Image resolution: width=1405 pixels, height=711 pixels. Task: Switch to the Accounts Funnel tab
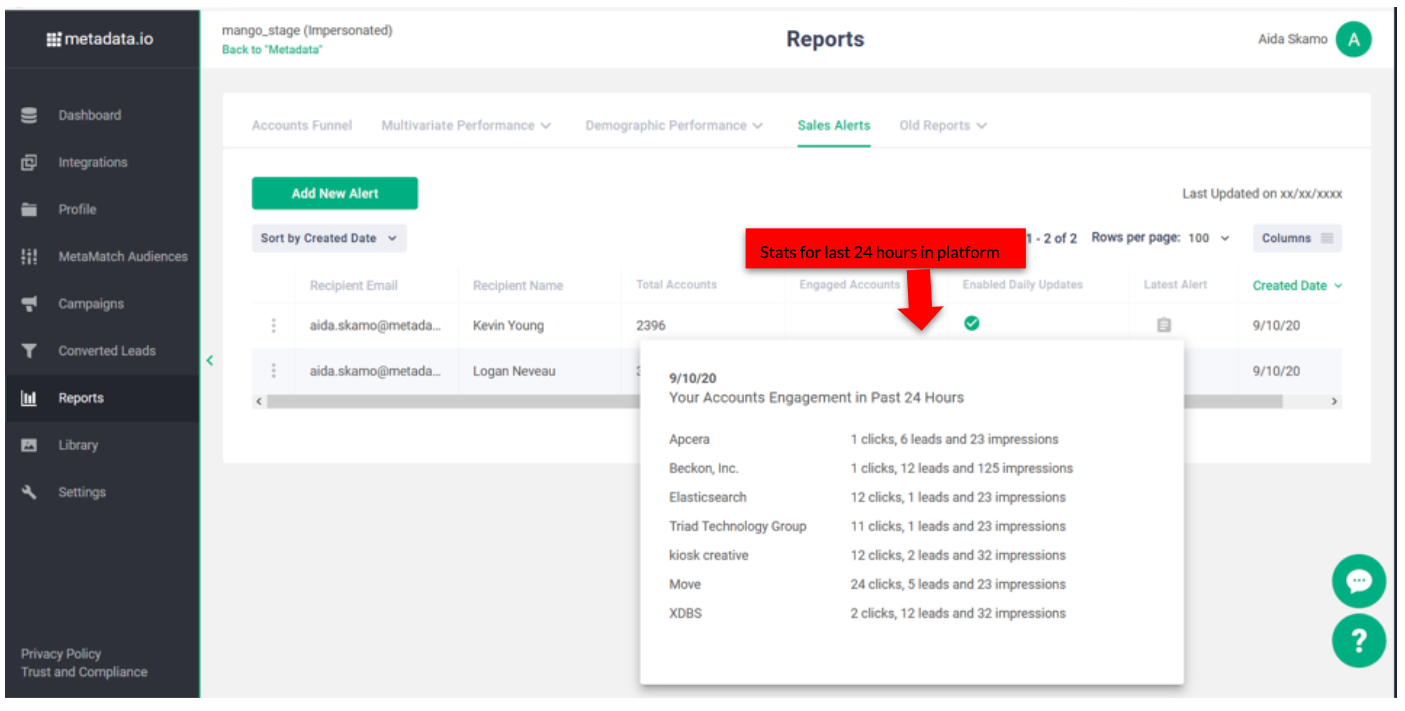coord(302,126)
